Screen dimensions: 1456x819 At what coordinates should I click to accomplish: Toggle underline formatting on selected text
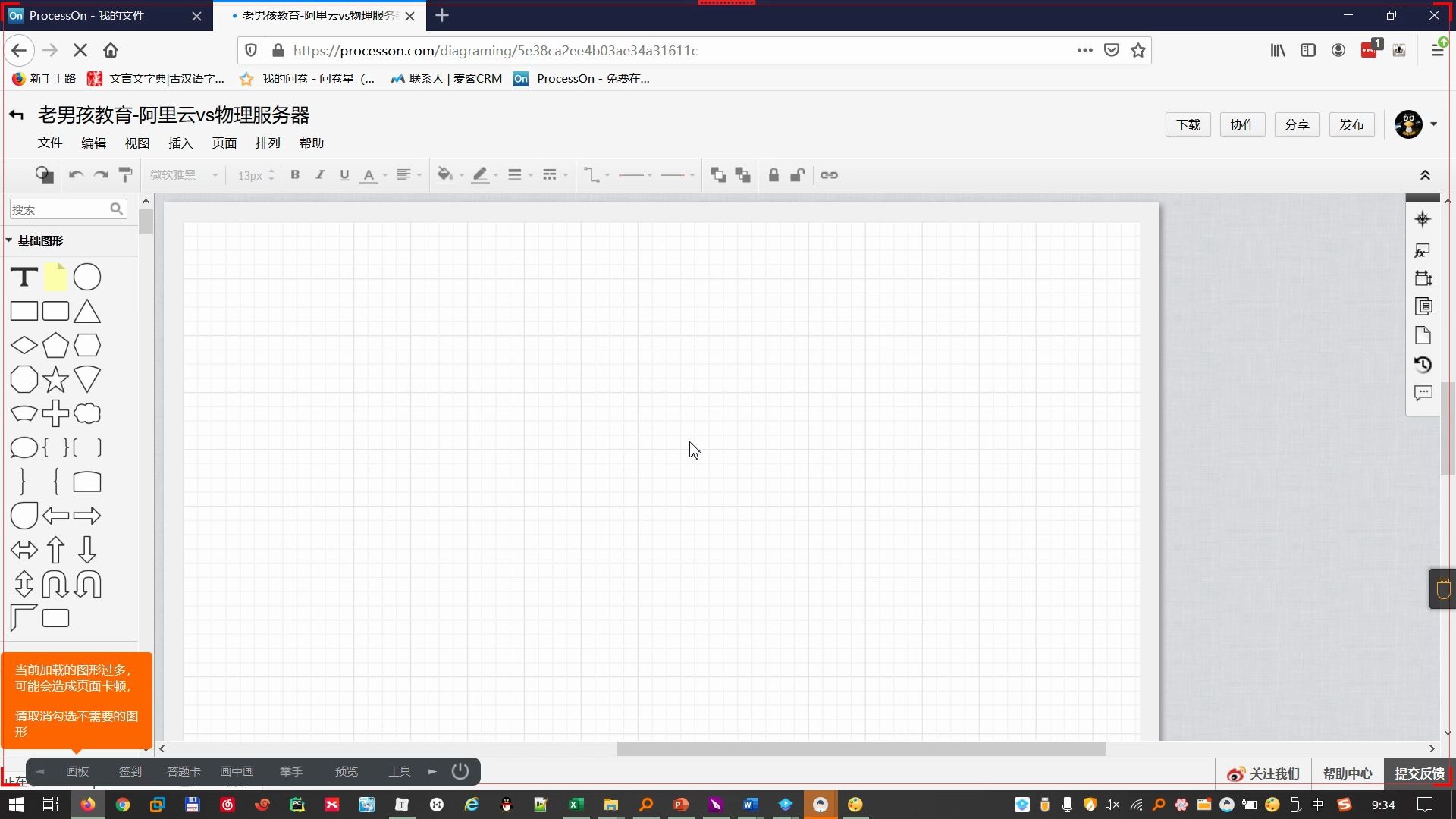click(x=344, y=175)
